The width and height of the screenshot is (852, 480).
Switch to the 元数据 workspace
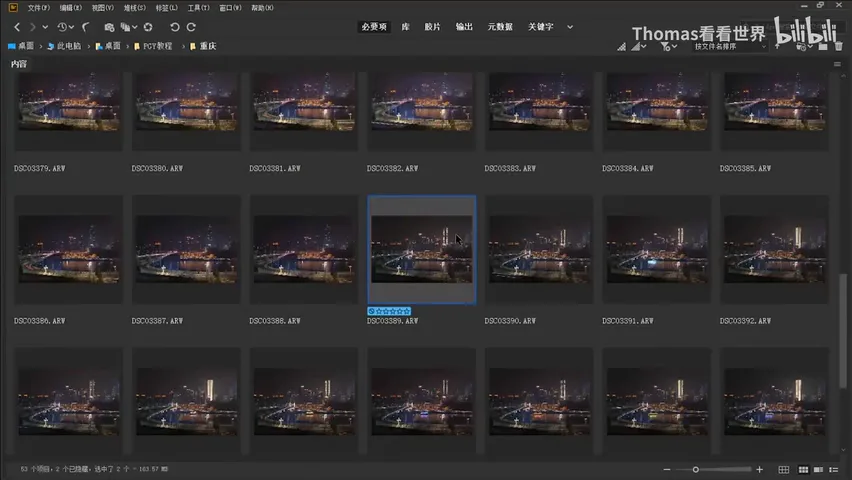pyautogui.click(x=500, y=27)
